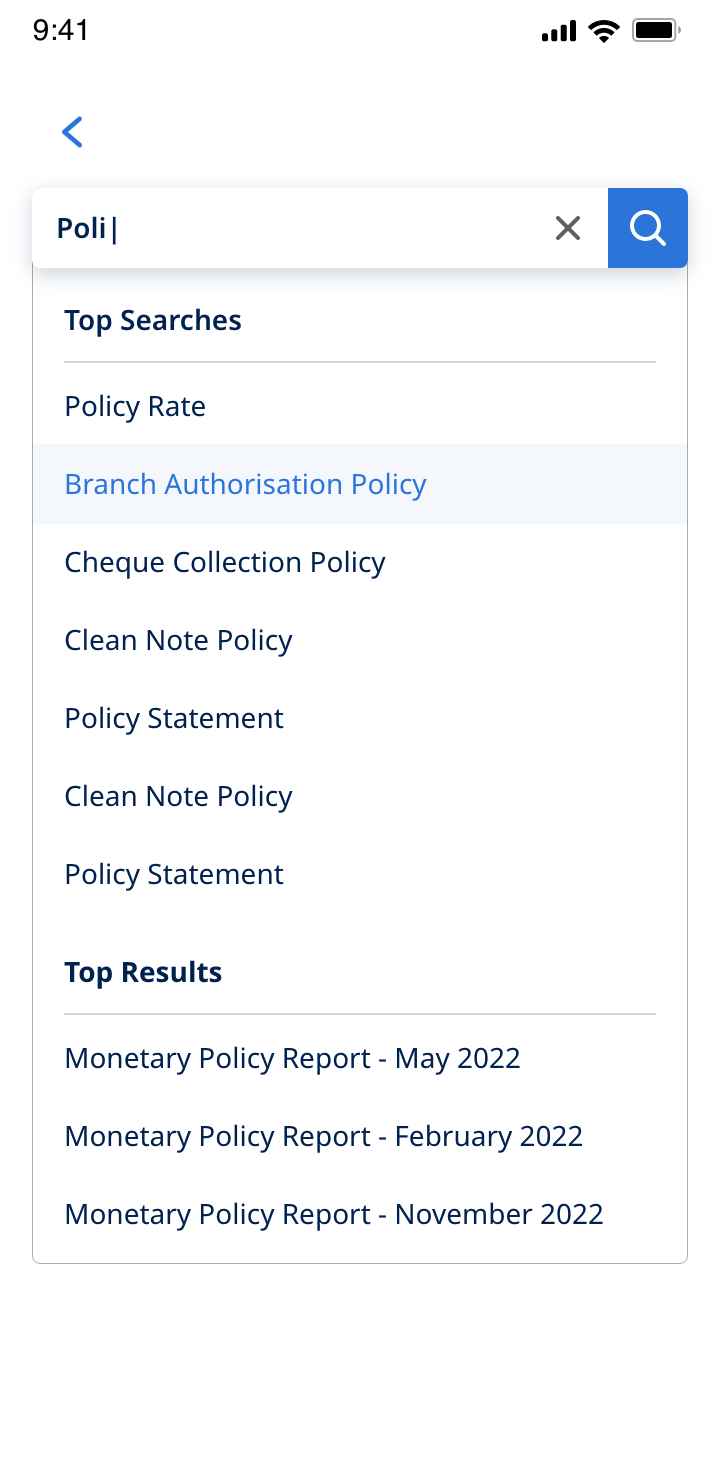Select the first "Clean Note Policy" entry
720x1480 pixels.
coord(178,640)
